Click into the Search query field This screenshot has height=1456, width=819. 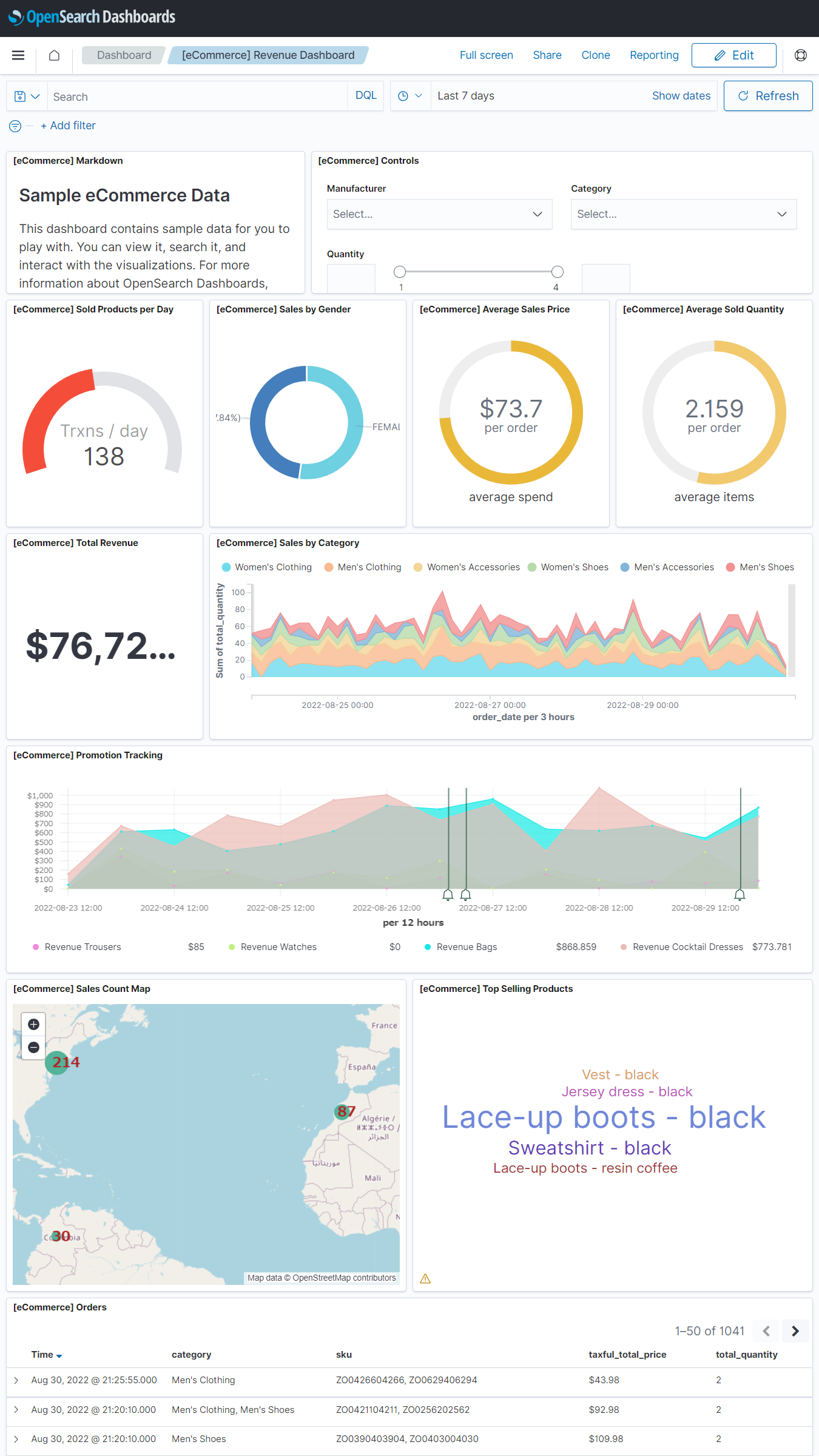click(197, 96)
